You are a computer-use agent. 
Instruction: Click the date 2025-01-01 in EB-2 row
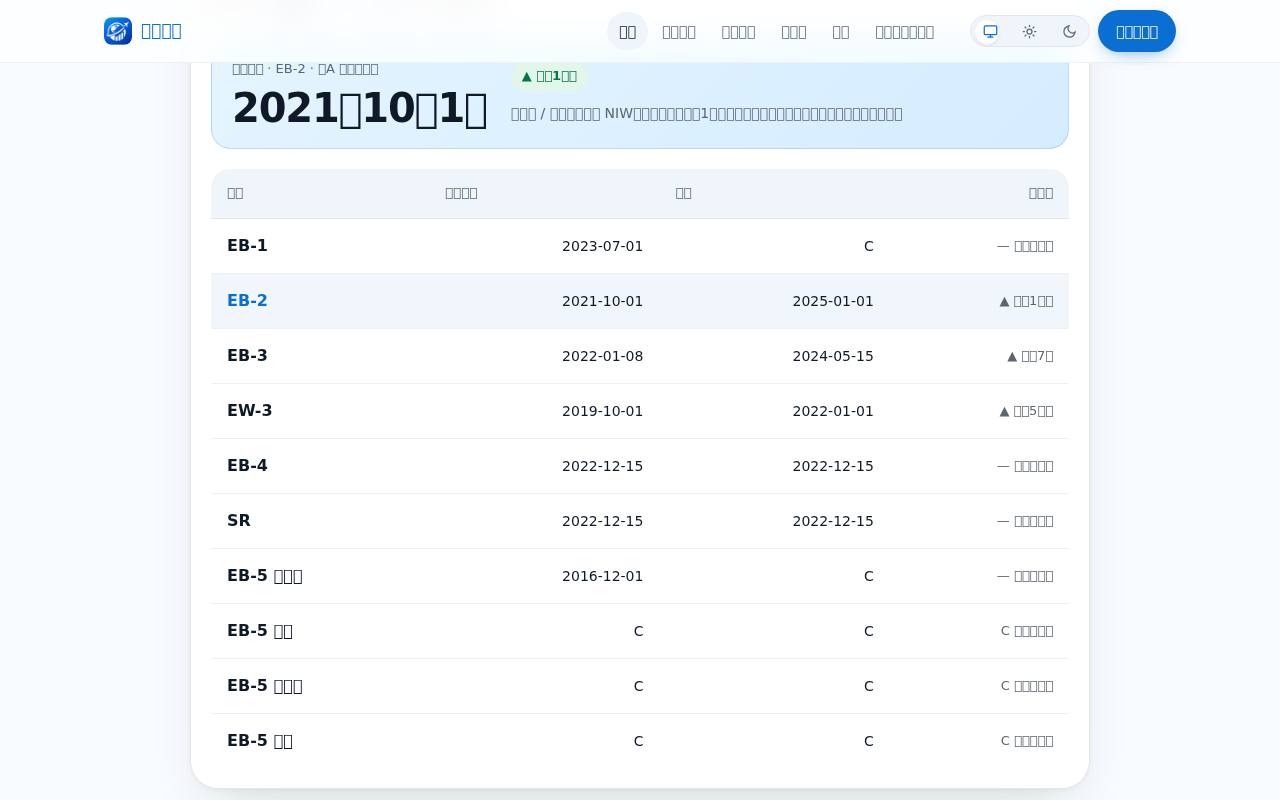(833, 301)
